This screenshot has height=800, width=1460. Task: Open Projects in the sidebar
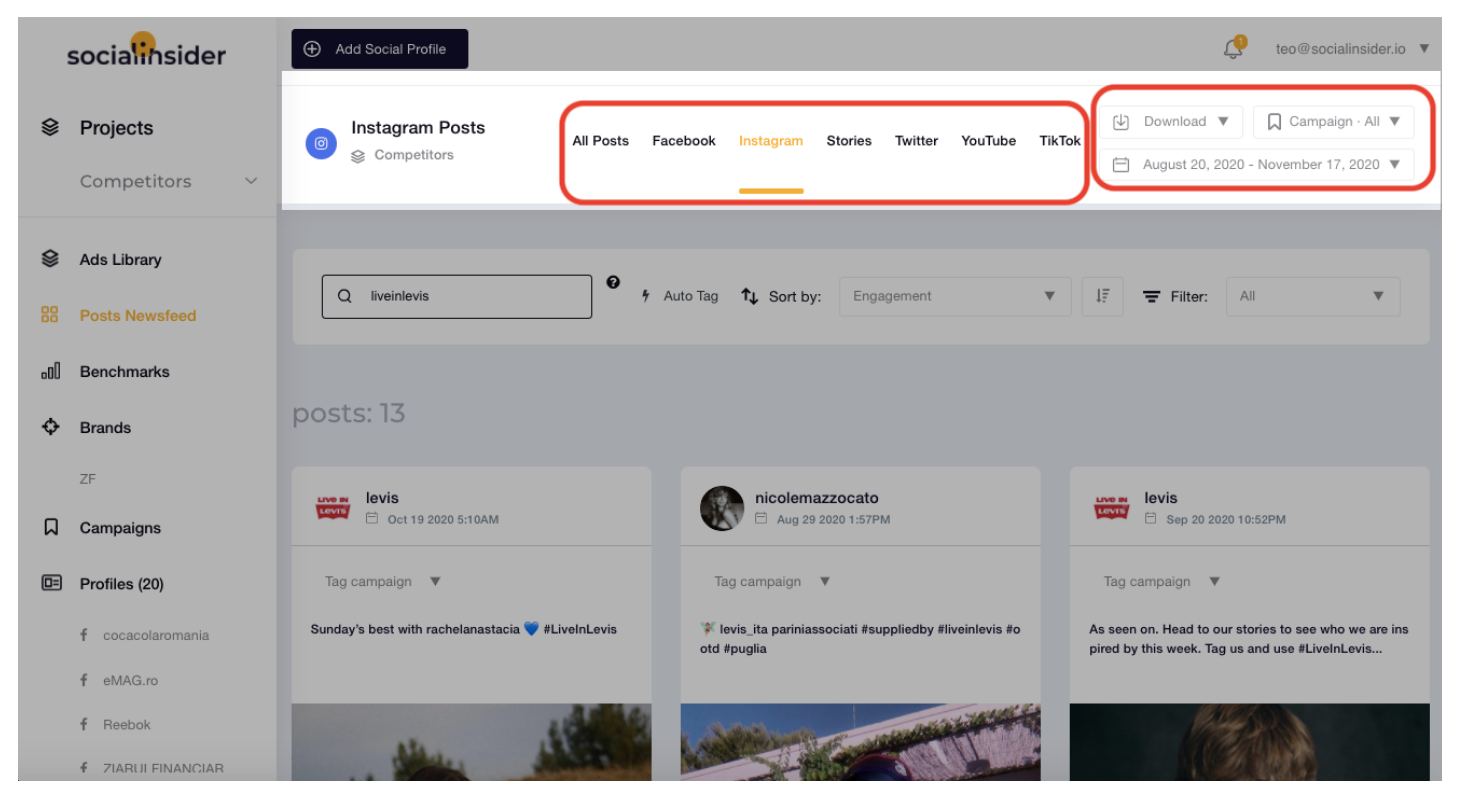116,128
